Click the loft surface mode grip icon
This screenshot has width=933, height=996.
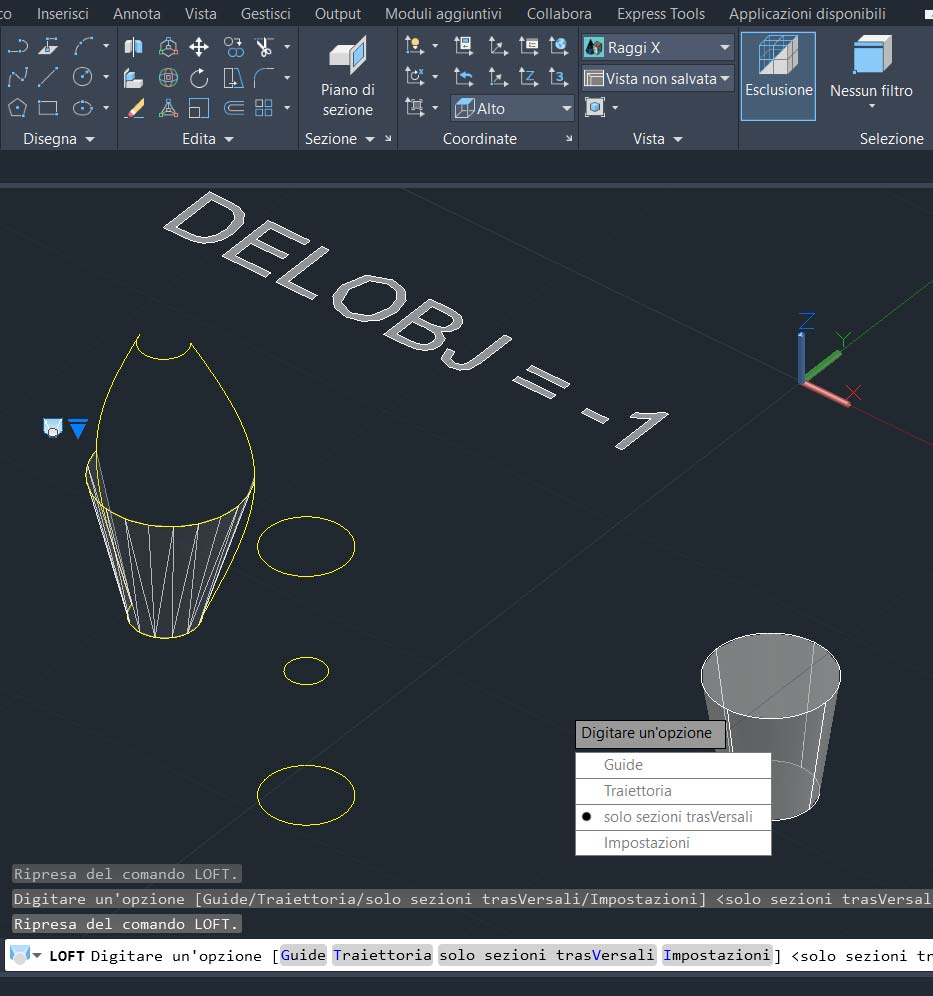(53, 428)
